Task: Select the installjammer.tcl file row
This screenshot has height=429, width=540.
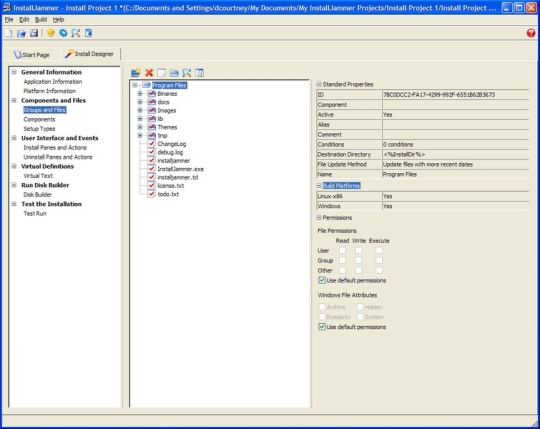Action: pos(178,177)
